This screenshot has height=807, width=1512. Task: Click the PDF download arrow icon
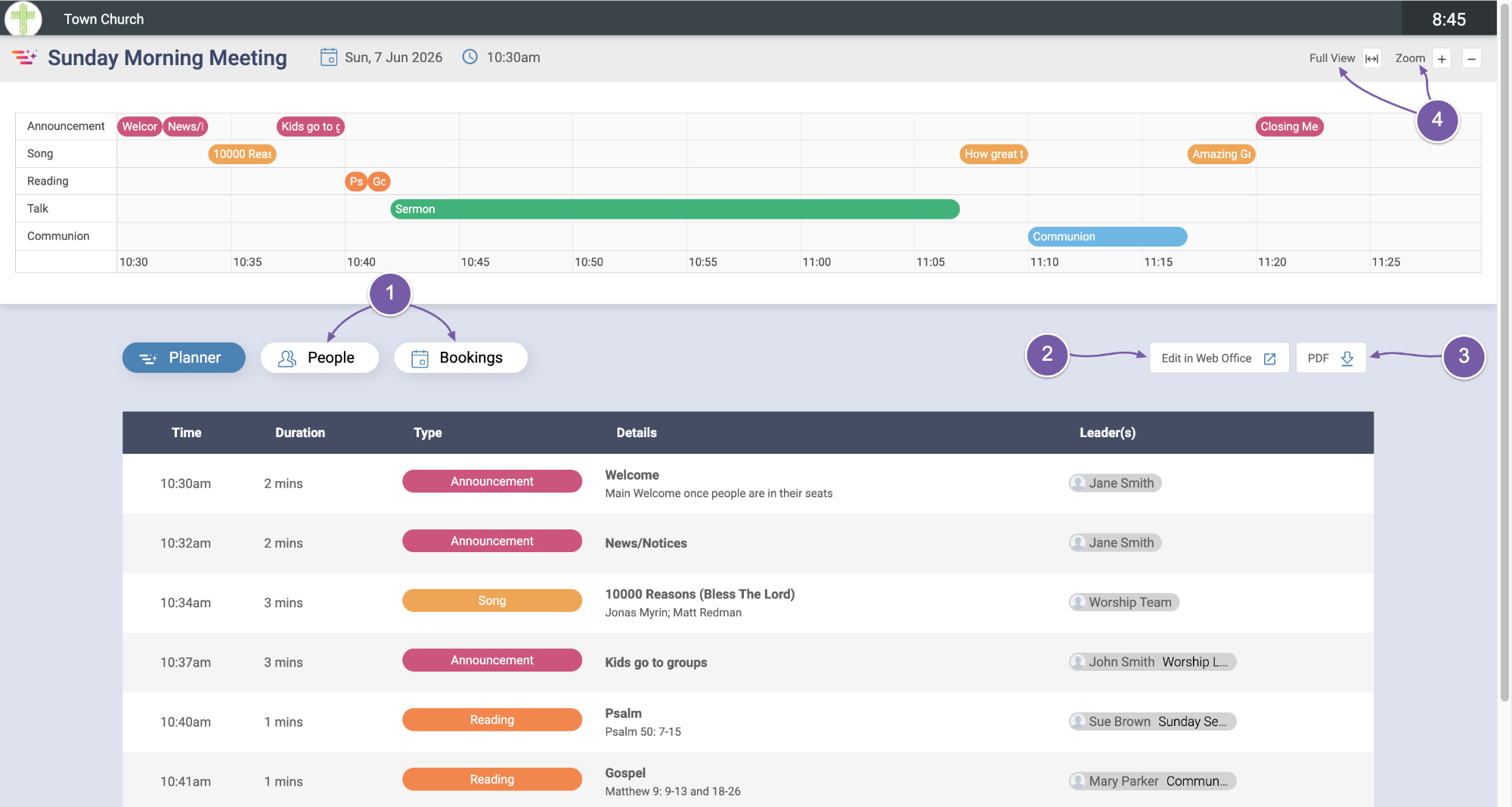coord(1347,358)
